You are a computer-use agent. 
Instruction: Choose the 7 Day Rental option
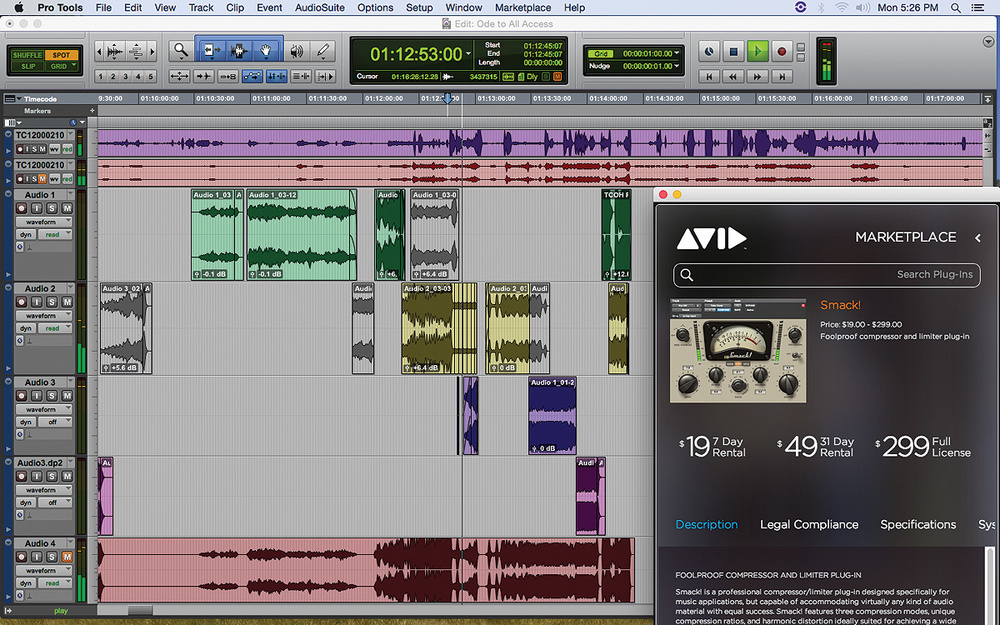(x=712, y=447)
